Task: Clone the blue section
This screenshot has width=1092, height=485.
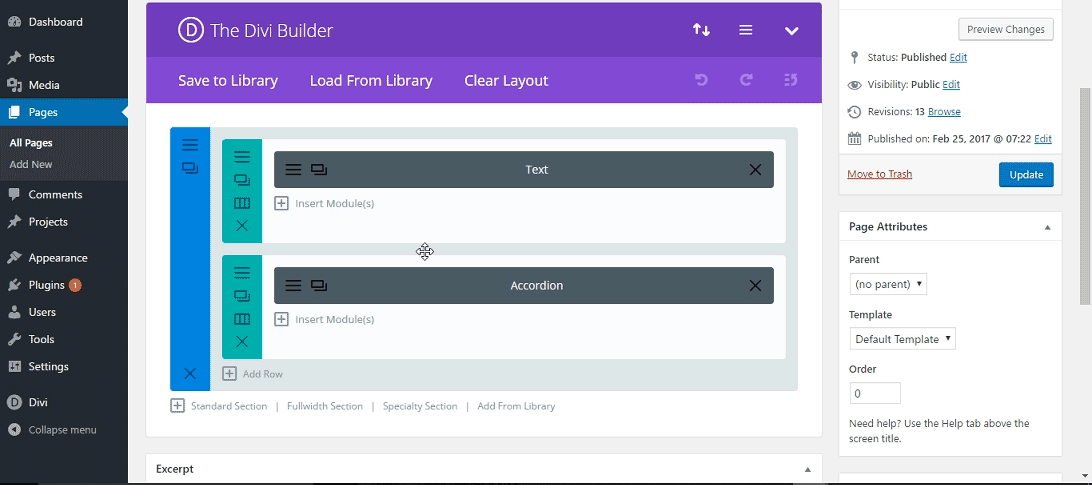Action: [x=190, y=168]
